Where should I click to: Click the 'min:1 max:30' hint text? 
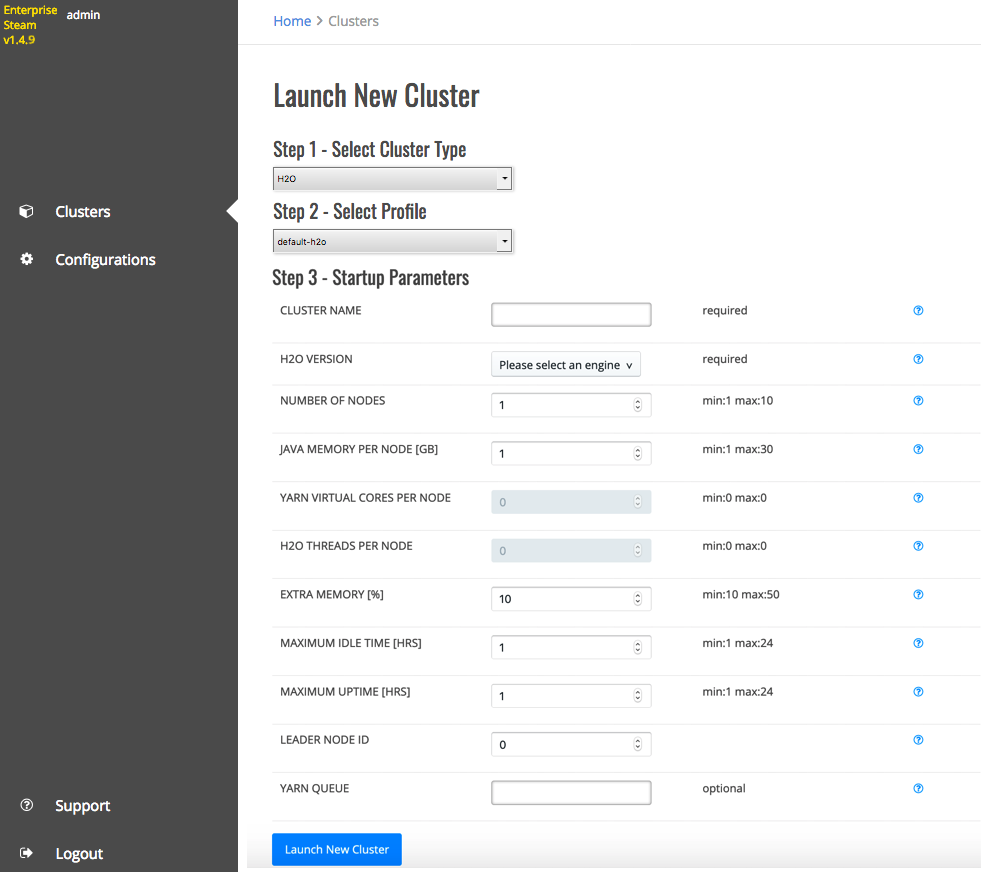point(738,449)
